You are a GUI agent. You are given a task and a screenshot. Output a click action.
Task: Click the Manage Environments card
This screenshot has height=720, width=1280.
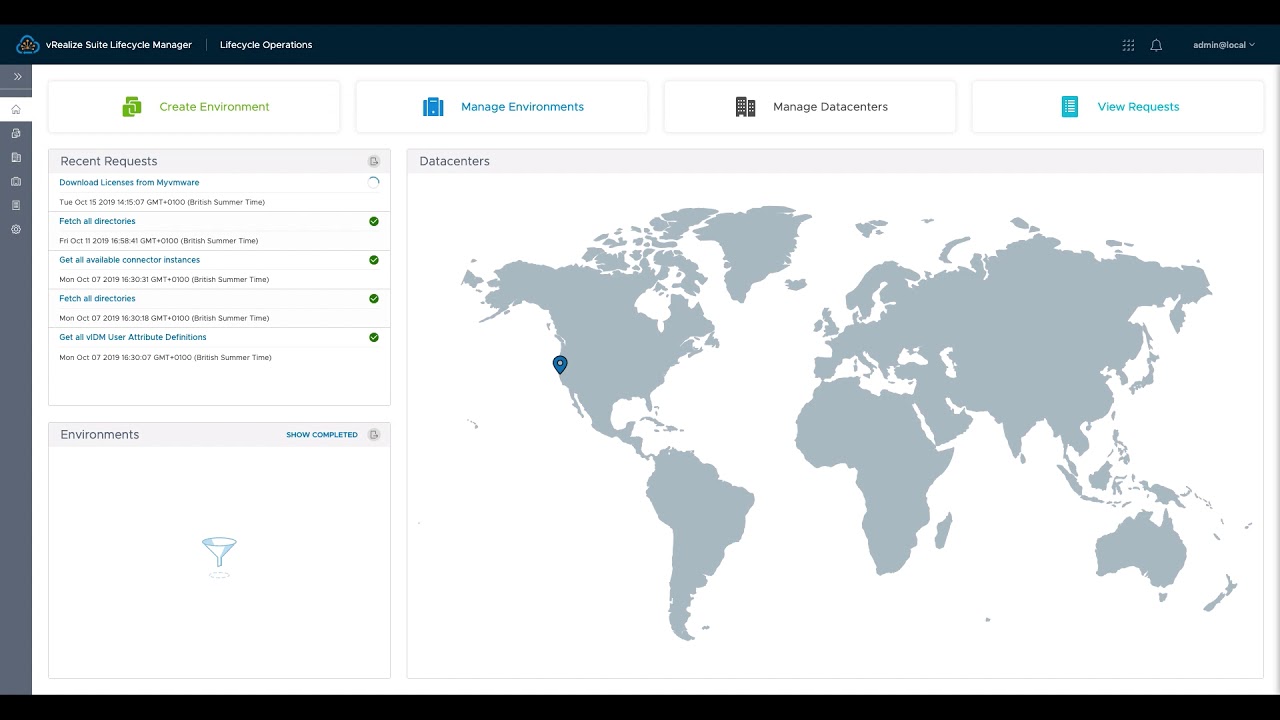coord(502,107)
